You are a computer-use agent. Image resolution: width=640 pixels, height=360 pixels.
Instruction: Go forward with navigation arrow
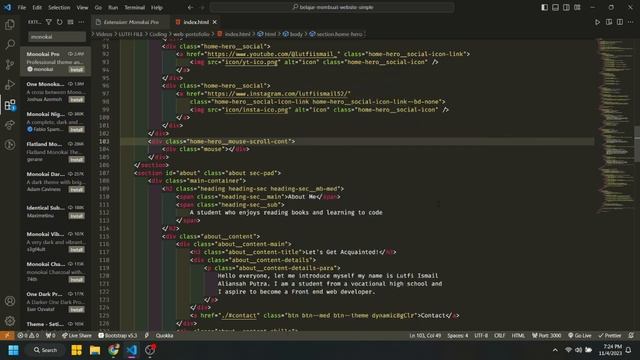point(202,7)
